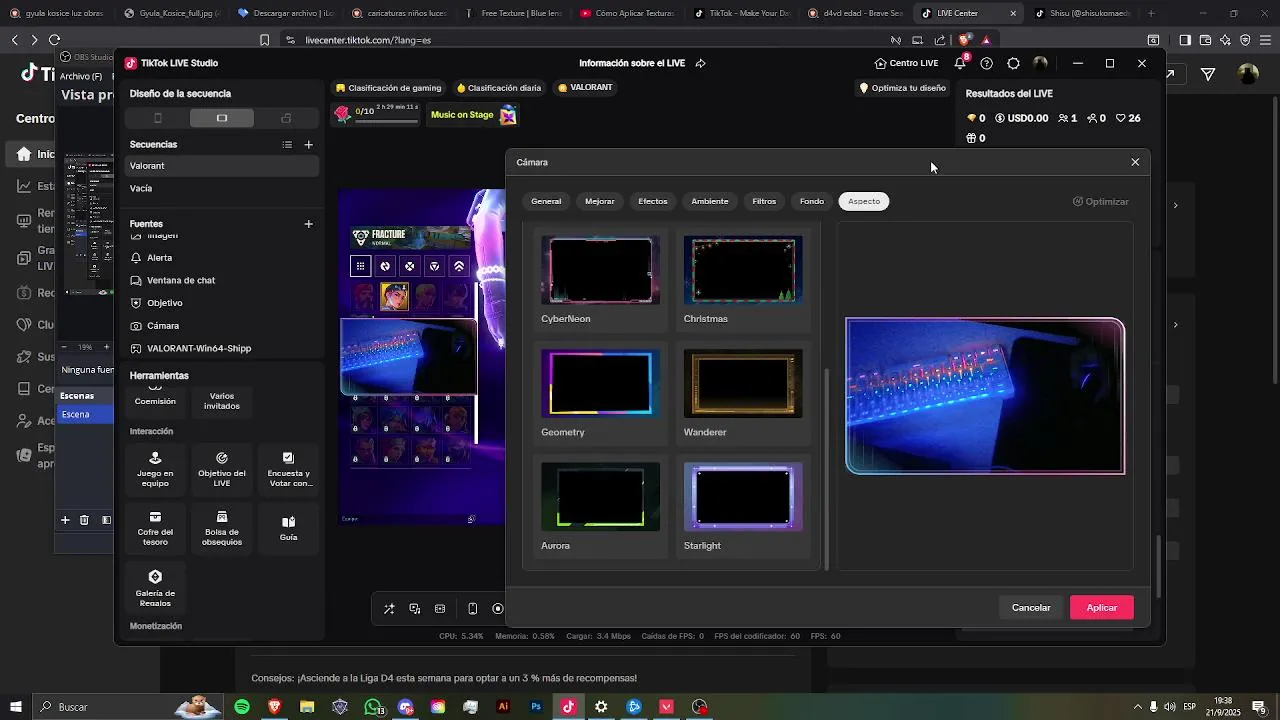Open Clasificación de gaming ranking

389,88
